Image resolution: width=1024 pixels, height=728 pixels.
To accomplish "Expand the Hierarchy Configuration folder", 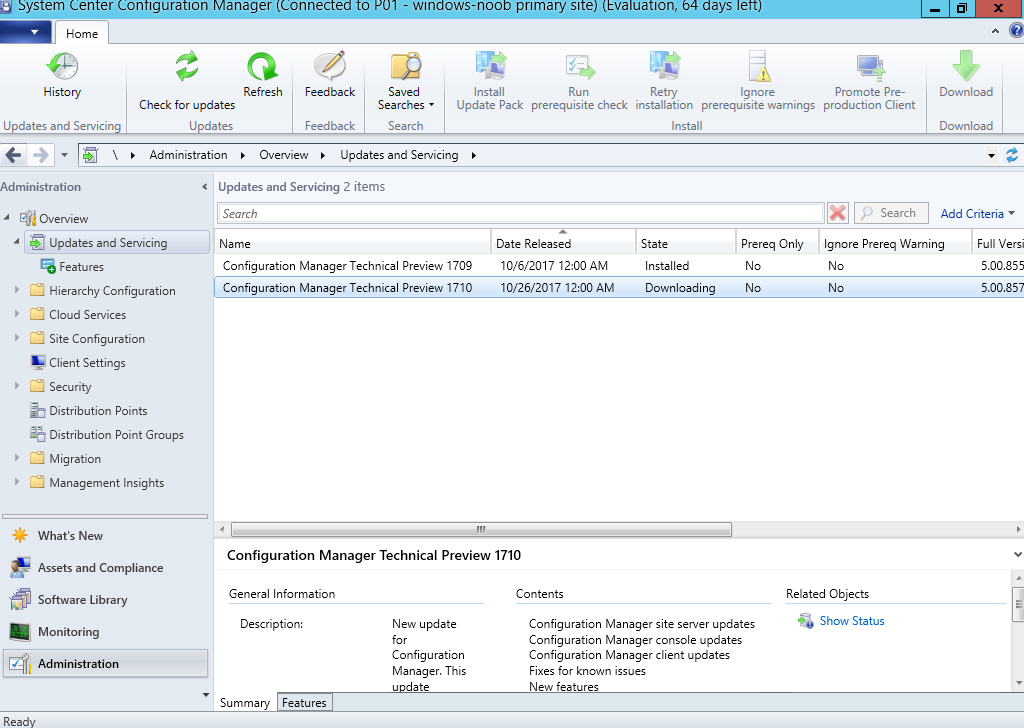I will pyautogui.click(x=17, y=289).
